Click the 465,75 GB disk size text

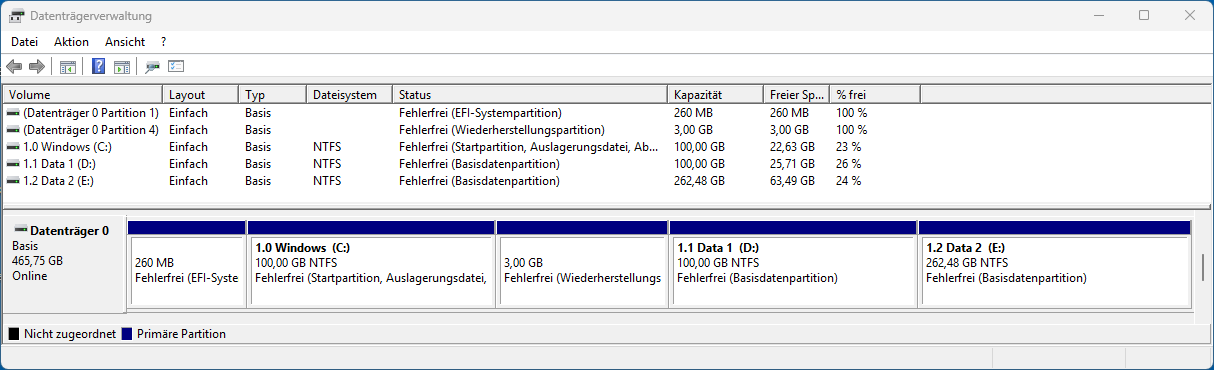pos(37,260)
